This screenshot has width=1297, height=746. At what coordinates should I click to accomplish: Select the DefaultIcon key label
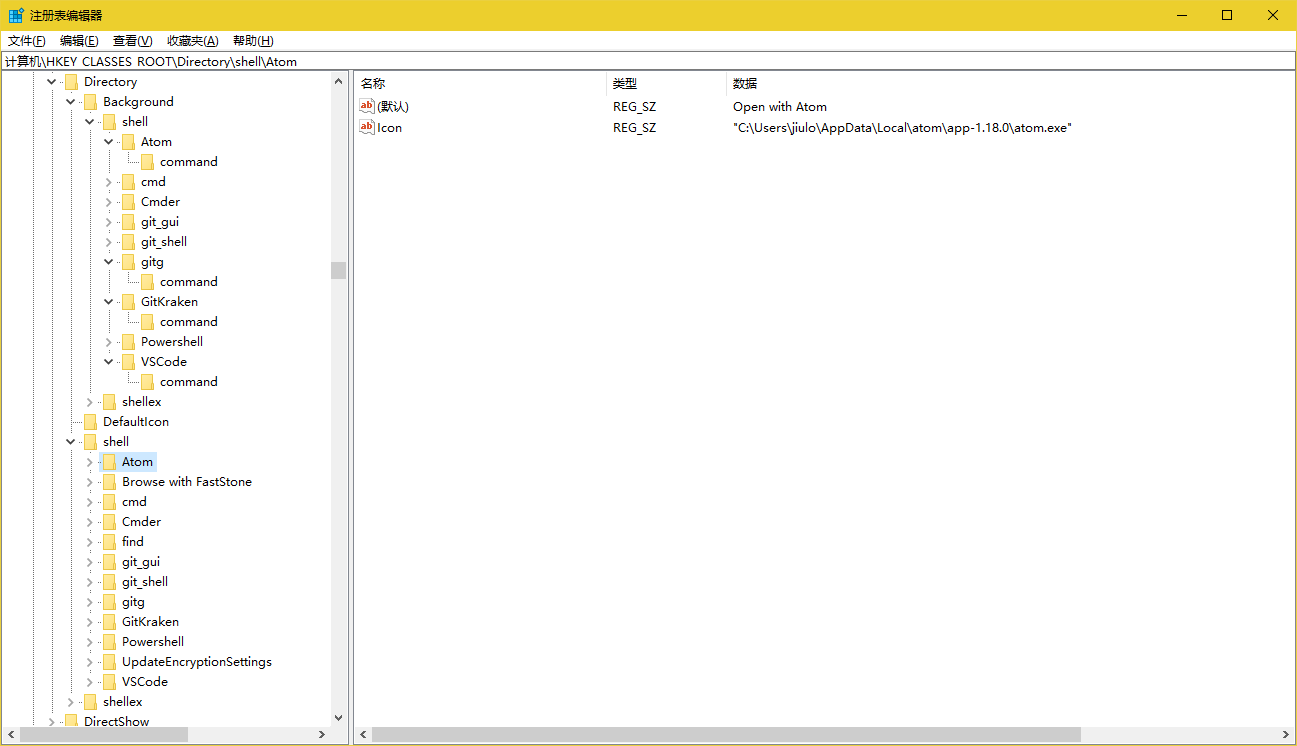[x=136, y=422]
